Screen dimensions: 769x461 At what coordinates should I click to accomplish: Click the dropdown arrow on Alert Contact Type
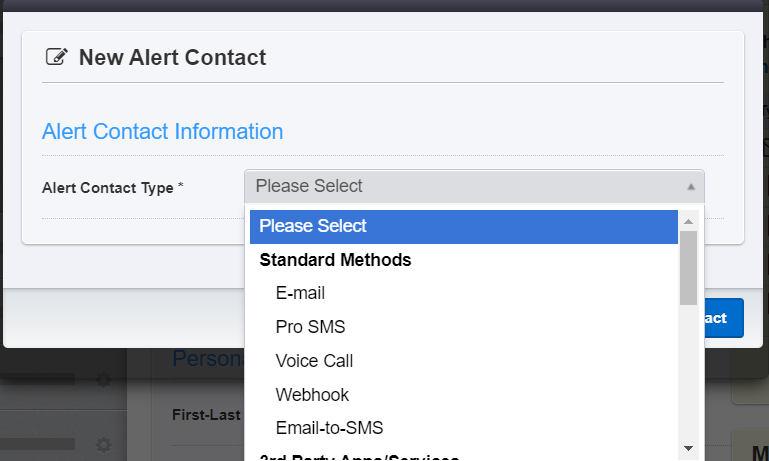point(690,186)
